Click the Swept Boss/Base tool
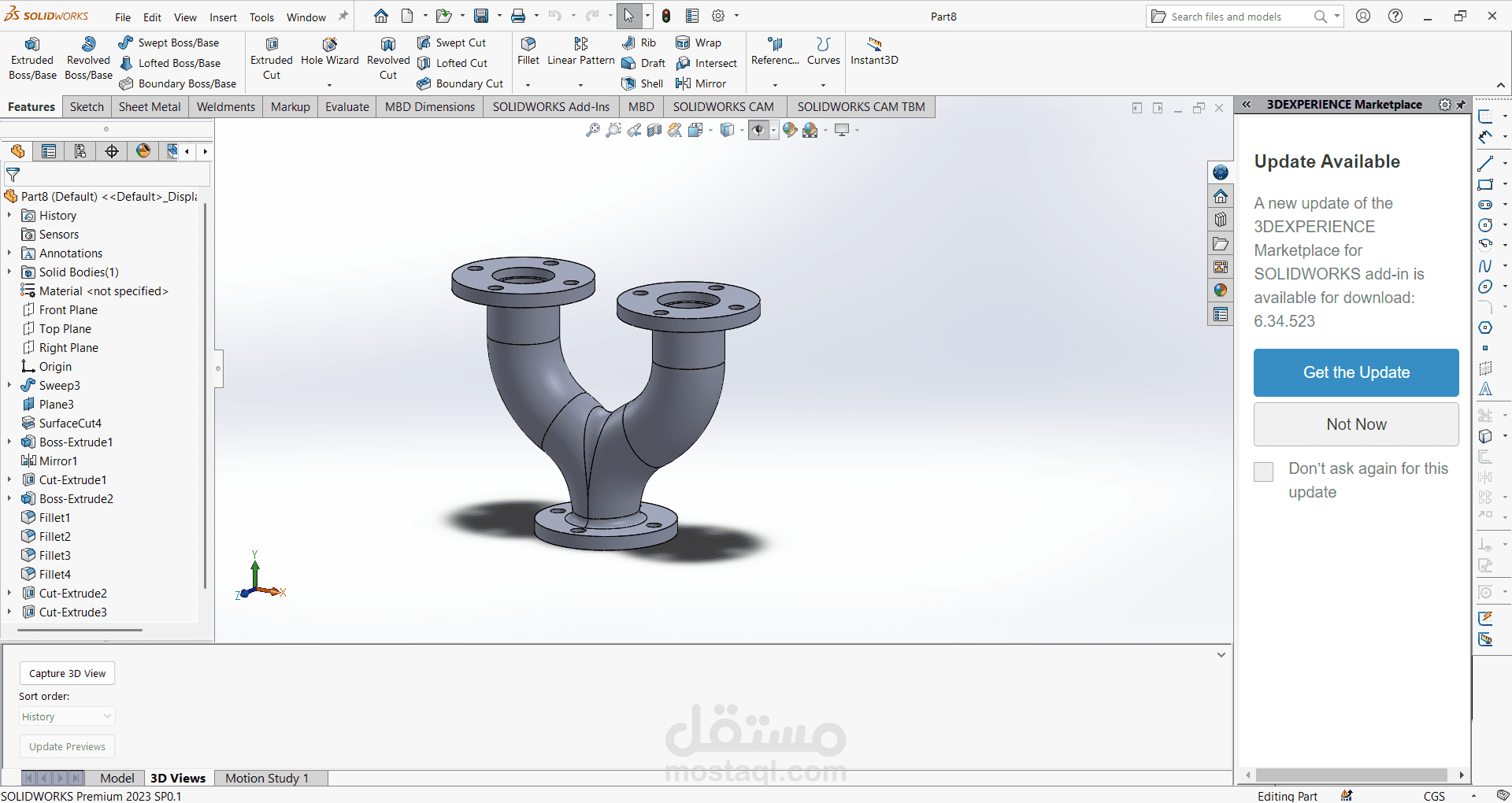The width and height of the screenshot is (1512, 803). click(169, 43)
